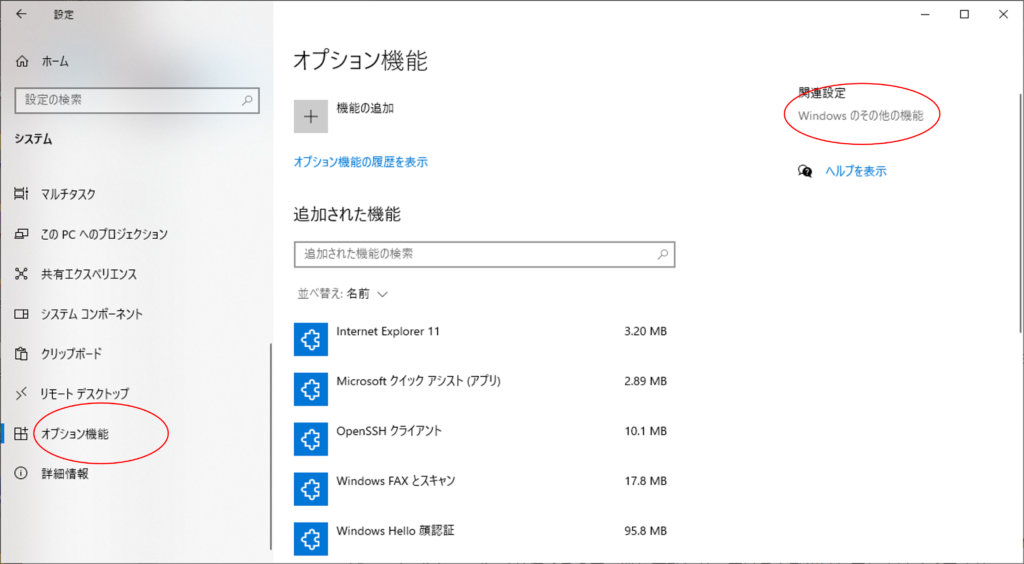
Task: Select the Microsoft クイック アシスト list entry
Action: pos(418,381)
